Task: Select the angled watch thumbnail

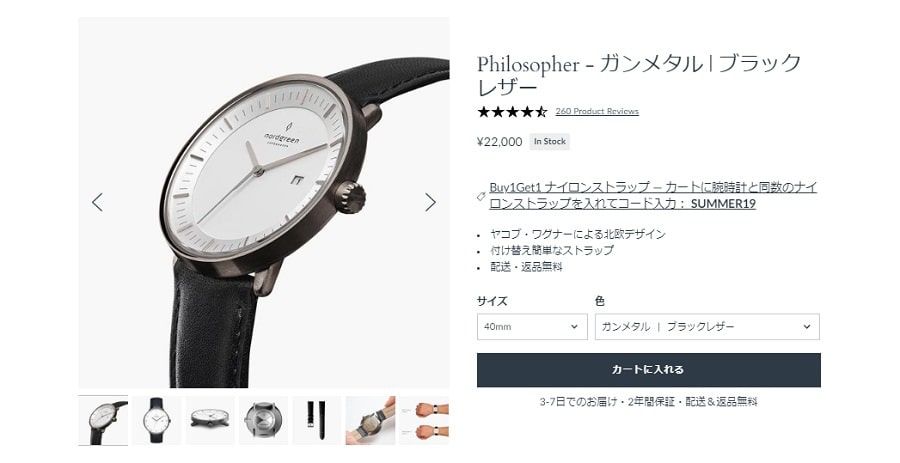Action: [x=103, y=420]
